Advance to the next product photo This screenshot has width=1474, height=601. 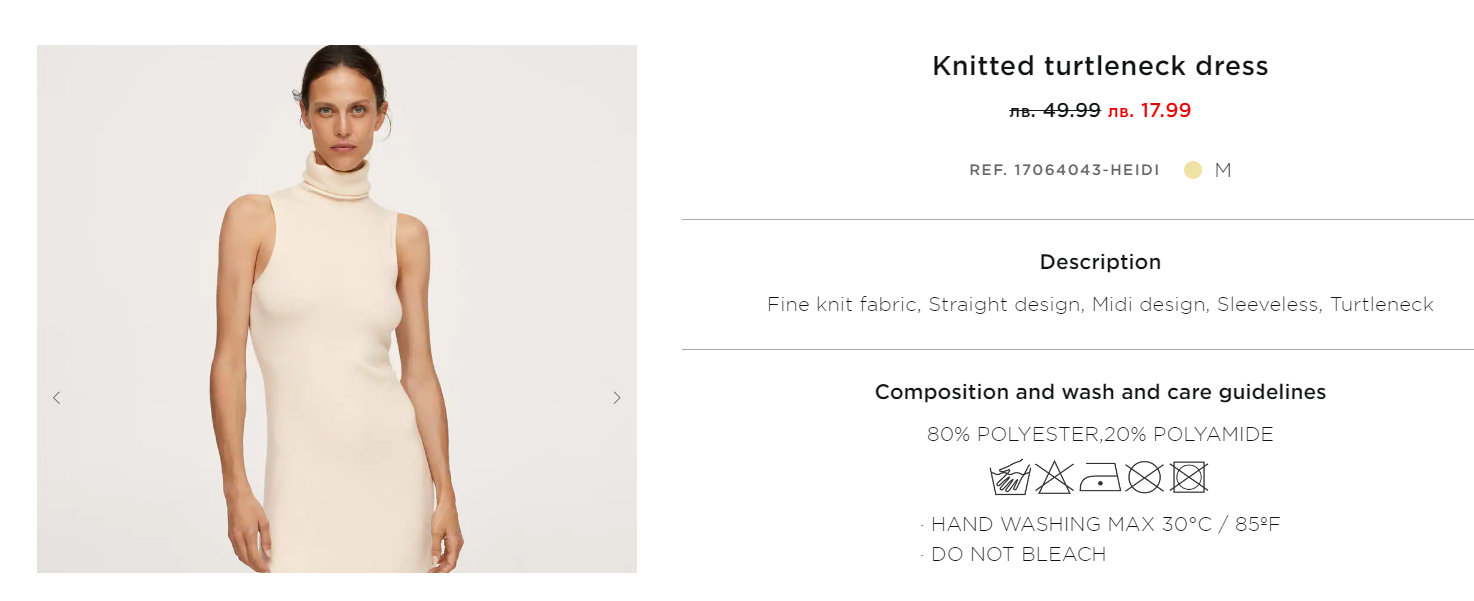point(617,398)
